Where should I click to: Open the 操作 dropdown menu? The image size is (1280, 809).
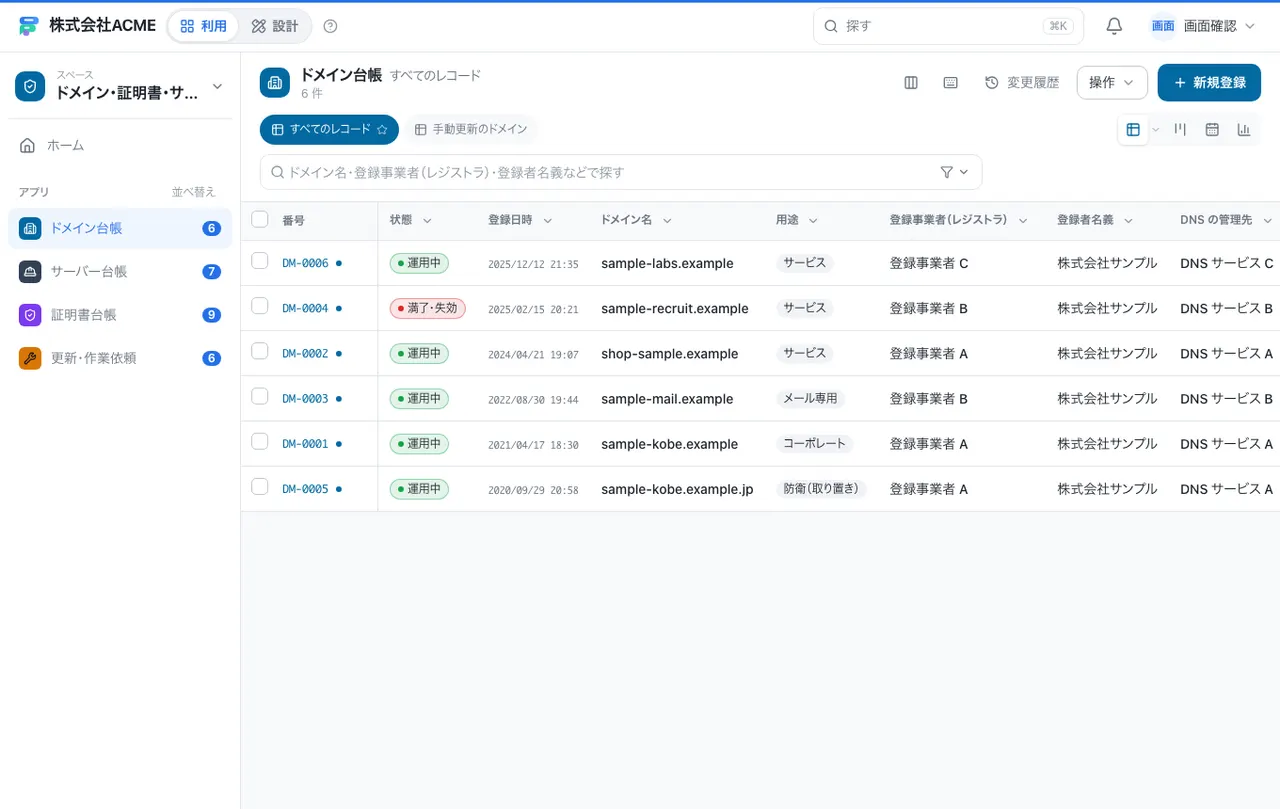1112,83
